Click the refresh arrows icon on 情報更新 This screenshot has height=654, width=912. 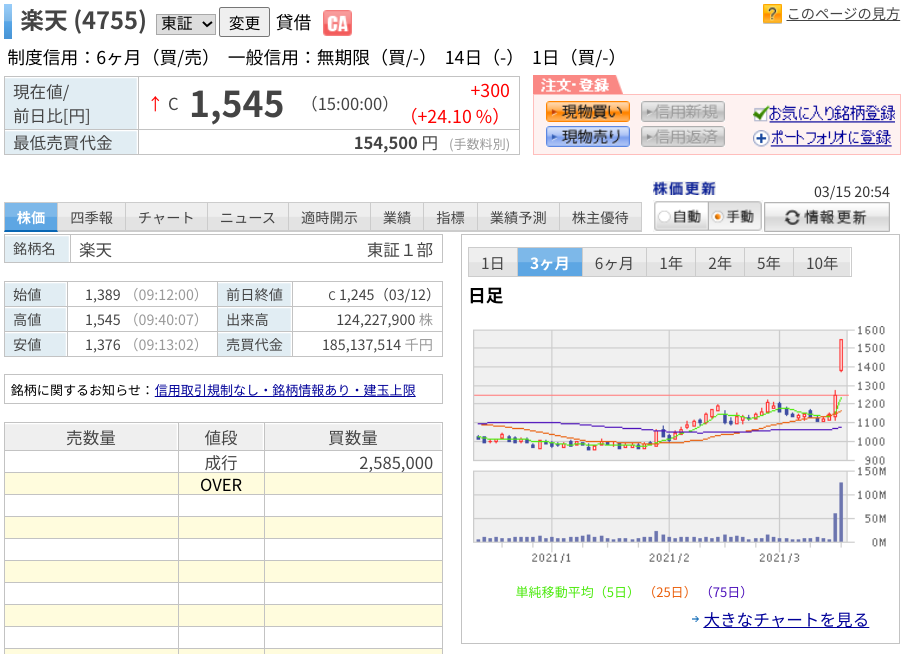coord(792,218)
